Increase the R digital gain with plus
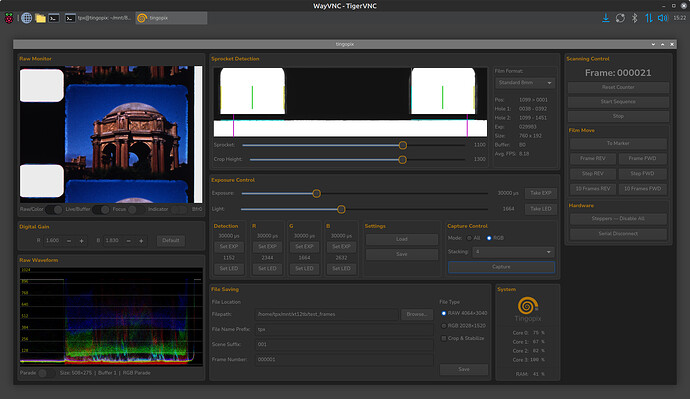This screenshot has width=690, height=399. pos(81,241)
